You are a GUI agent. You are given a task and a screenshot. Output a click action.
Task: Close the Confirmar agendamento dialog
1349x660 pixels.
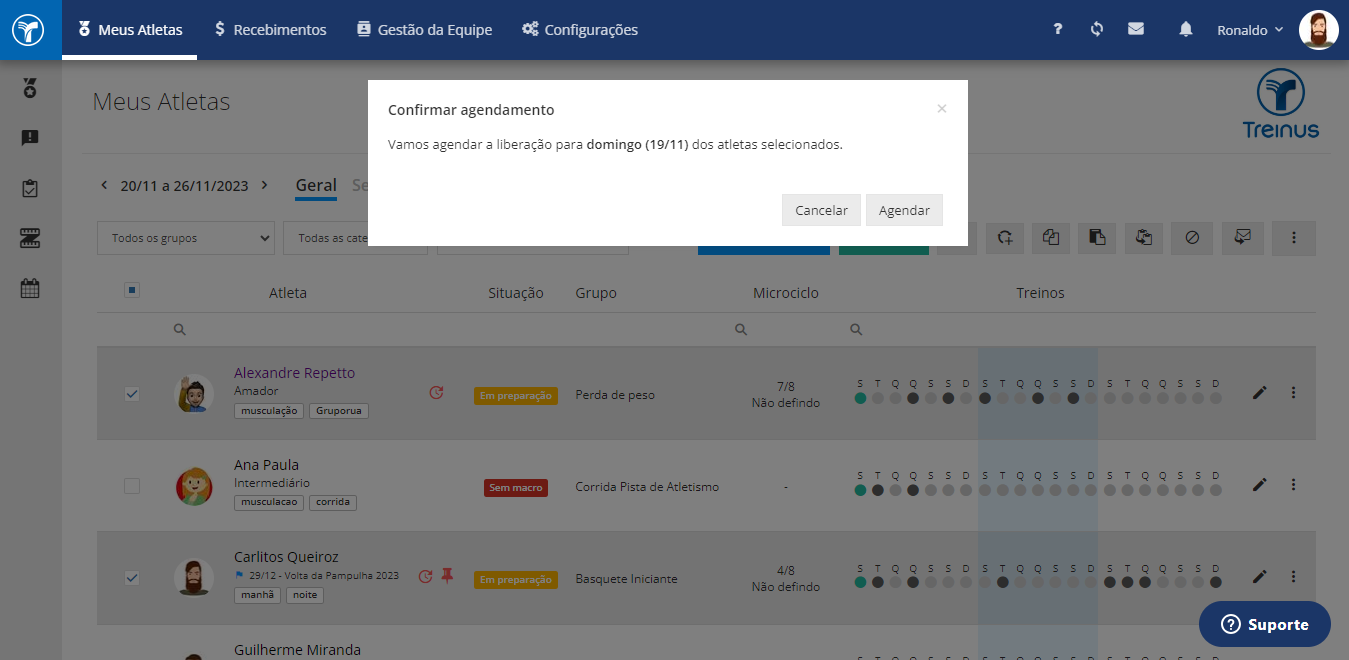pos(941,109)
